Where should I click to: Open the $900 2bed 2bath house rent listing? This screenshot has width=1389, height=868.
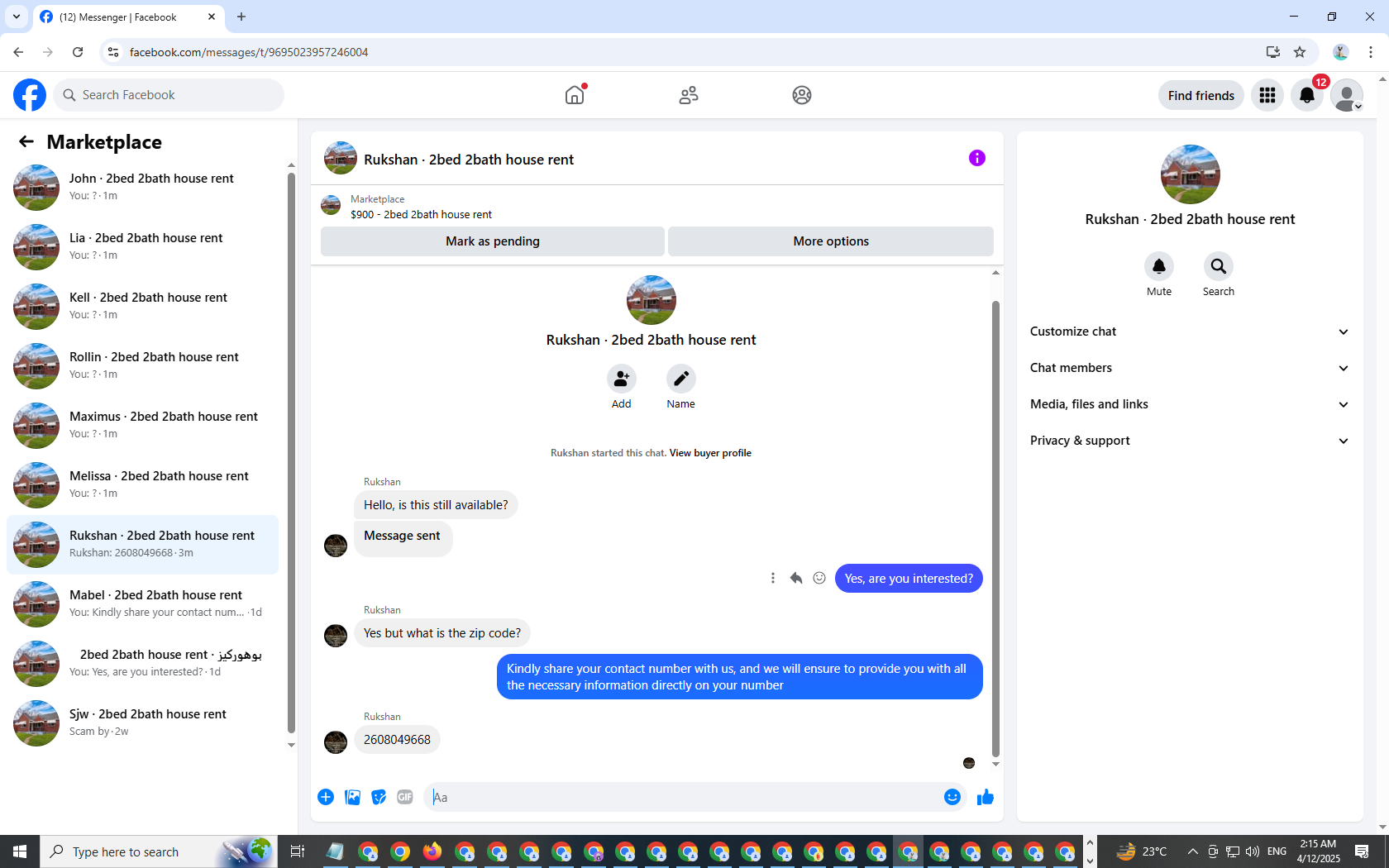[421, 214]
